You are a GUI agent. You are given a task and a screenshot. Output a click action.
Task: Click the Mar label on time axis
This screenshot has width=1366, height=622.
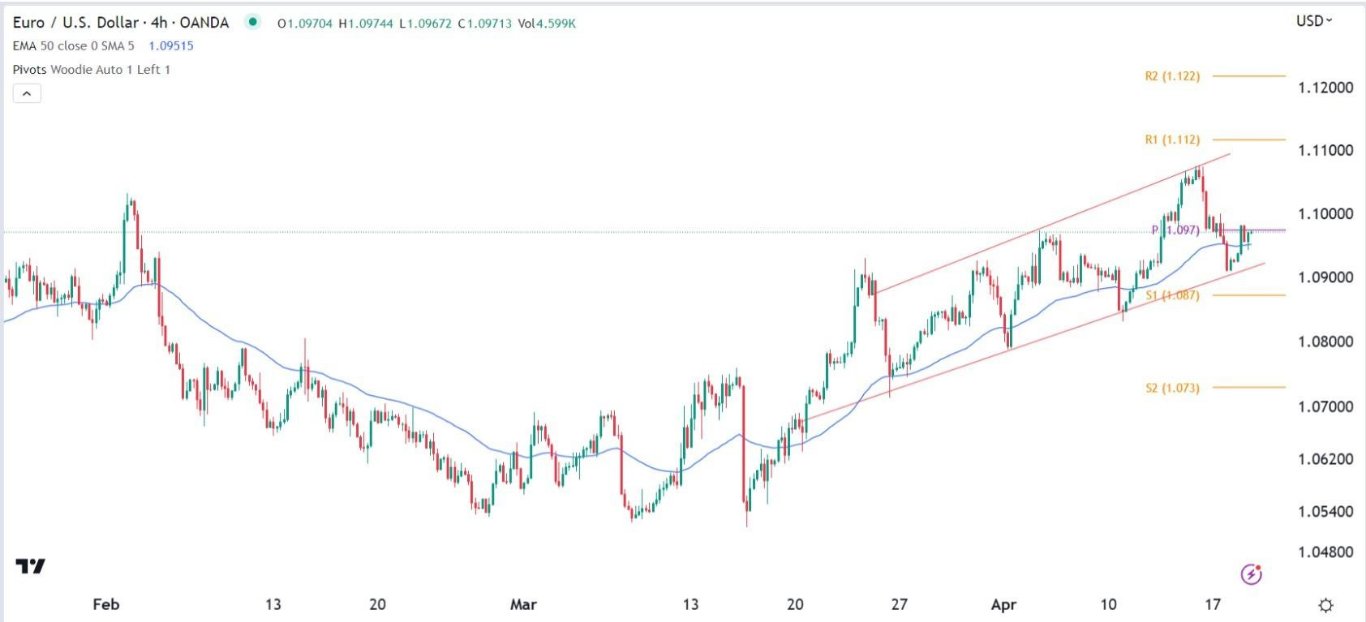click(x=523, y=605)
